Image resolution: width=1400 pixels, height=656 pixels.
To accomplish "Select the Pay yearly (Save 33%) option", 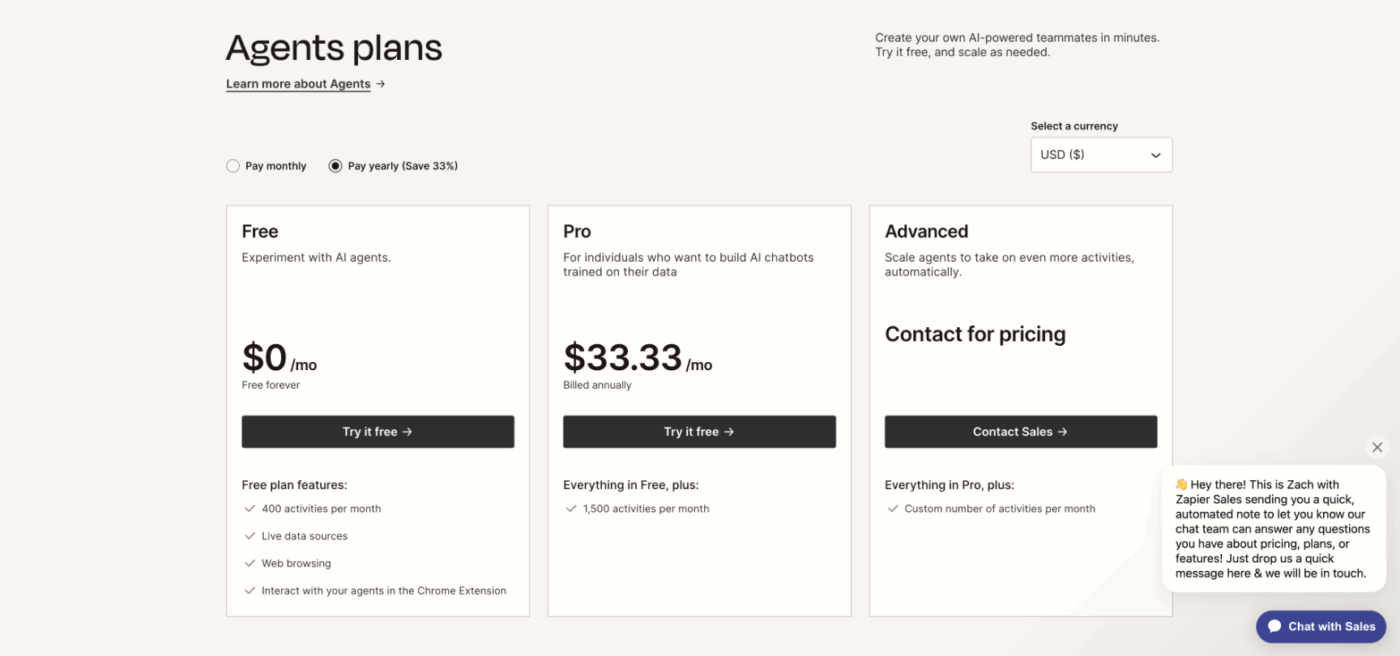I will 335,165.
